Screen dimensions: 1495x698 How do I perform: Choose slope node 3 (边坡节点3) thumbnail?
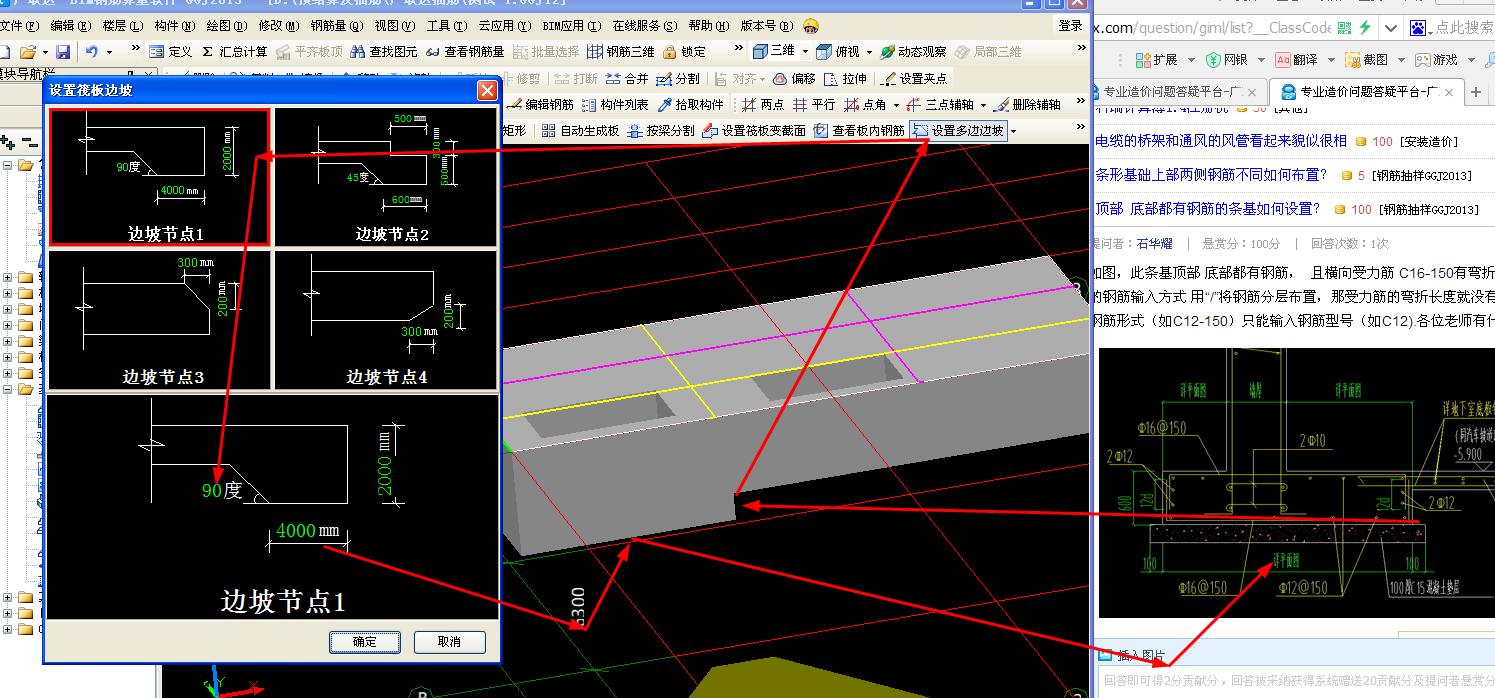(160, 320)
